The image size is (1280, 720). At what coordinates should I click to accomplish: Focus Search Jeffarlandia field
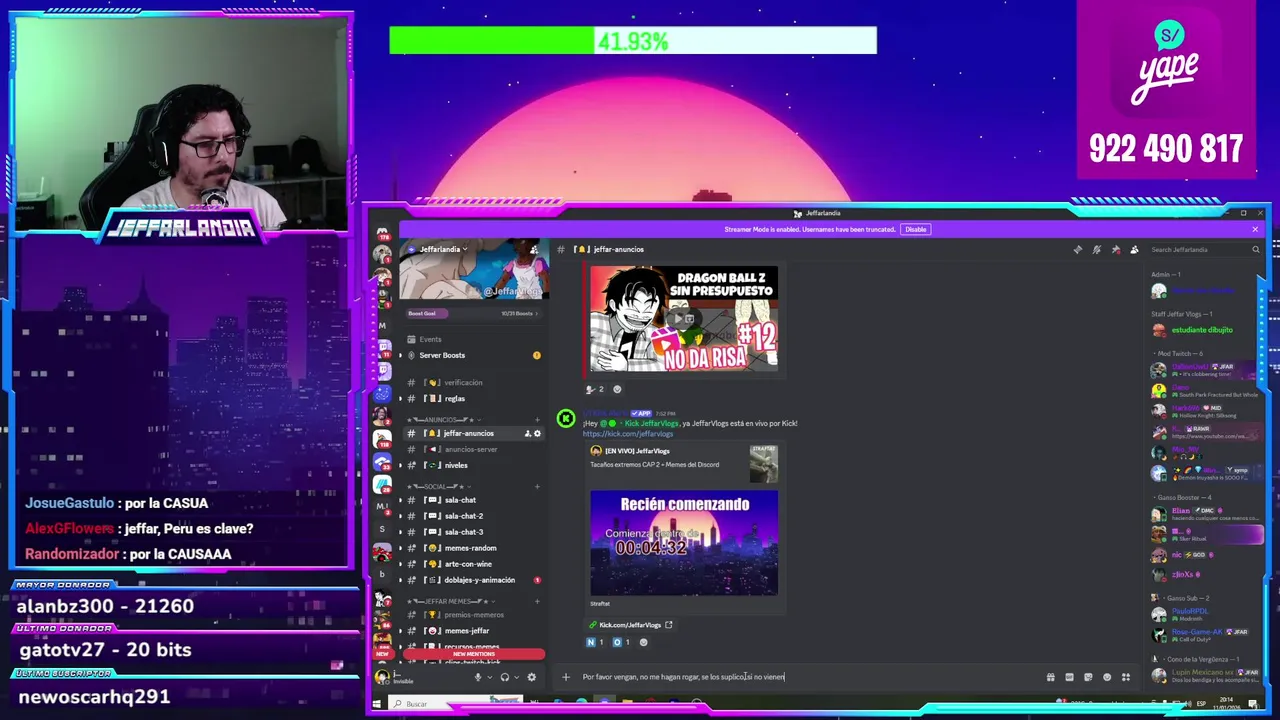point(1205,249)
